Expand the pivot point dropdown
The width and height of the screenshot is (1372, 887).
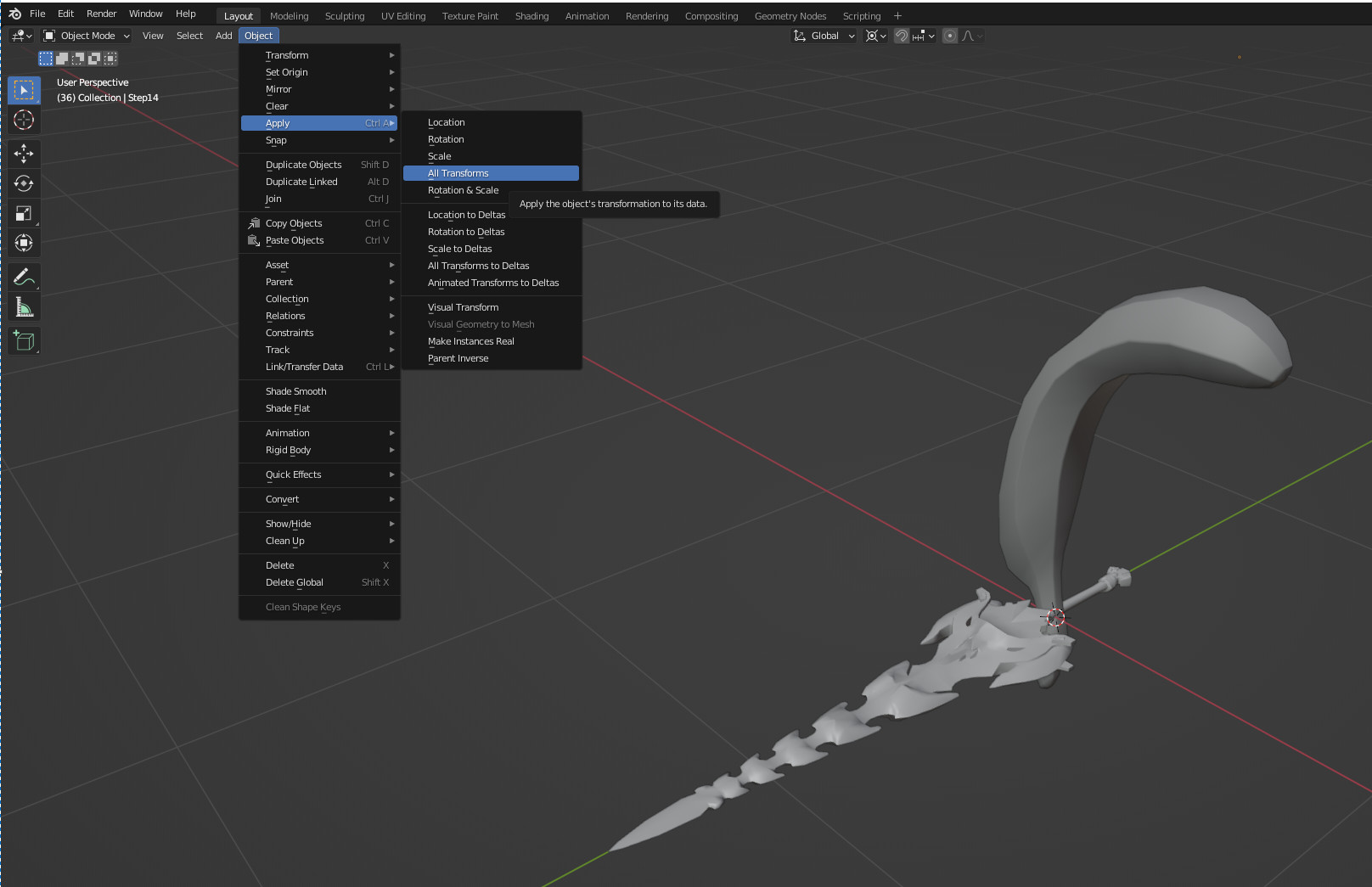875,36
